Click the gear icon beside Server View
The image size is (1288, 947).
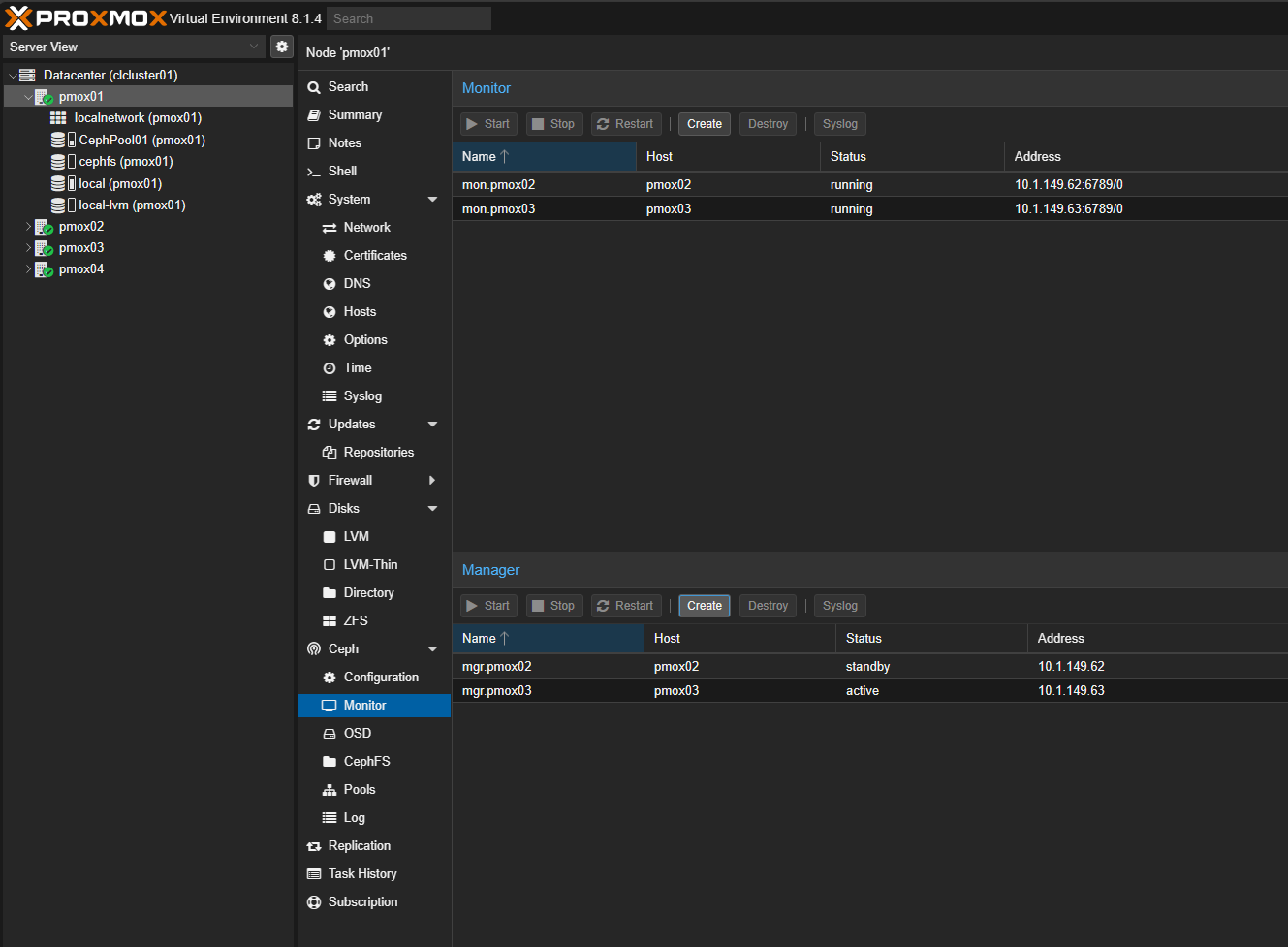[x=282, y=47]
